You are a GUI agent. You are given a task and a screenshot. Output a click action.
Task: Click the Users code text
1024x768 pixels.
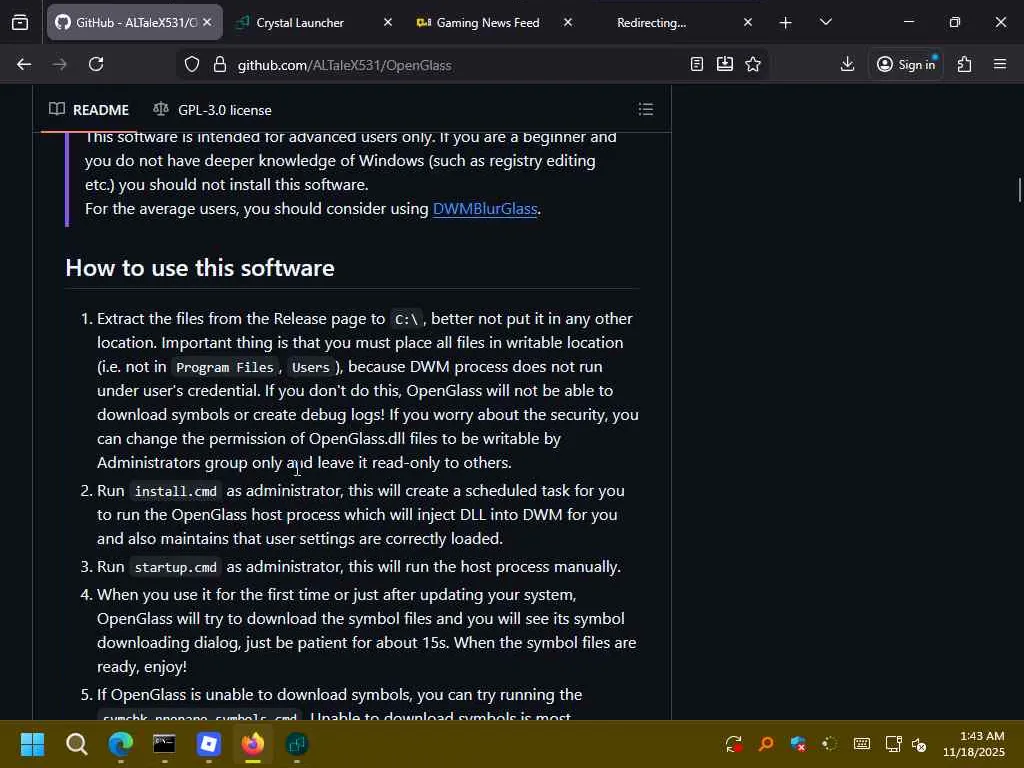coord(311,367)
